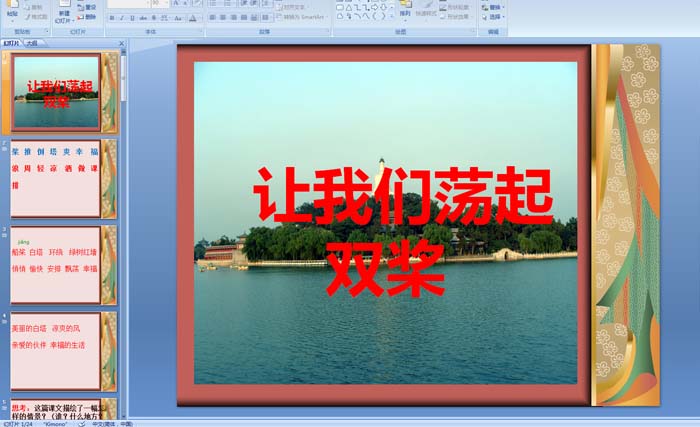Click the Copy (复制) command
The width and height of the screenshot is (700, 427).
34,7
